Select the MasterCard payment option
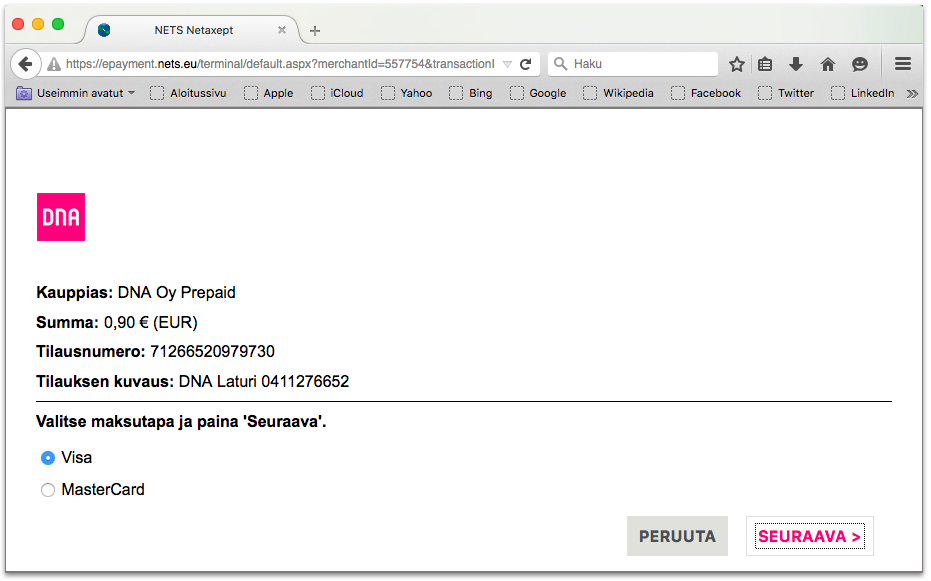This screenshot has width=931, height=581. tap(48, 490)
